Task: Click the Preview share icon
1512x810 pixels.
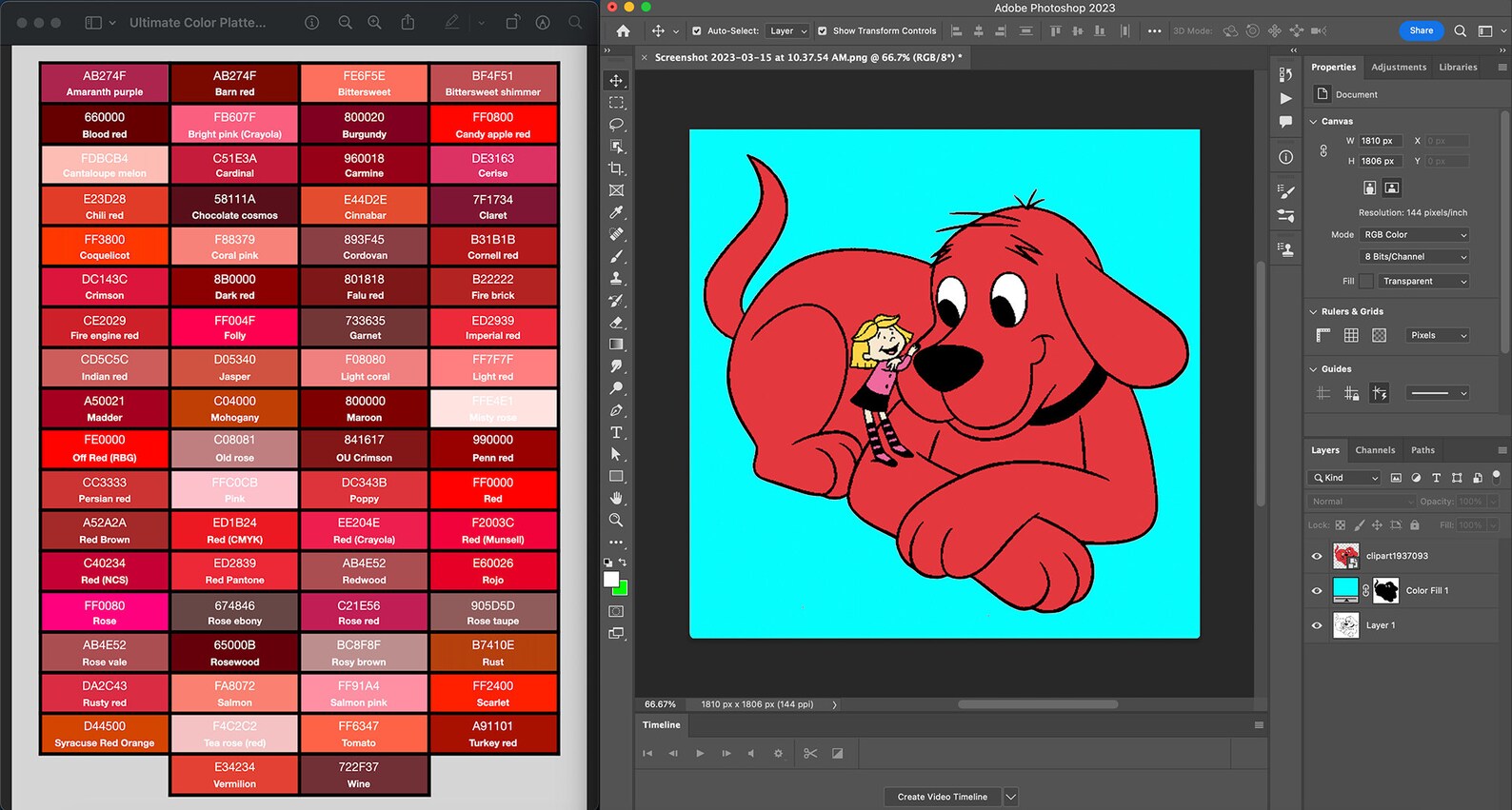Action: coord(408,22)
